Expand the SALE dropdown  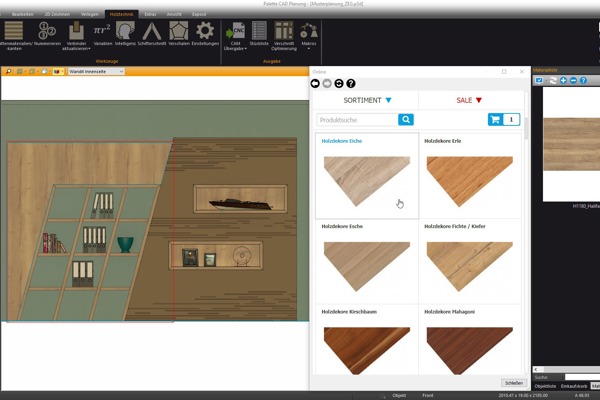coord(469,100)
